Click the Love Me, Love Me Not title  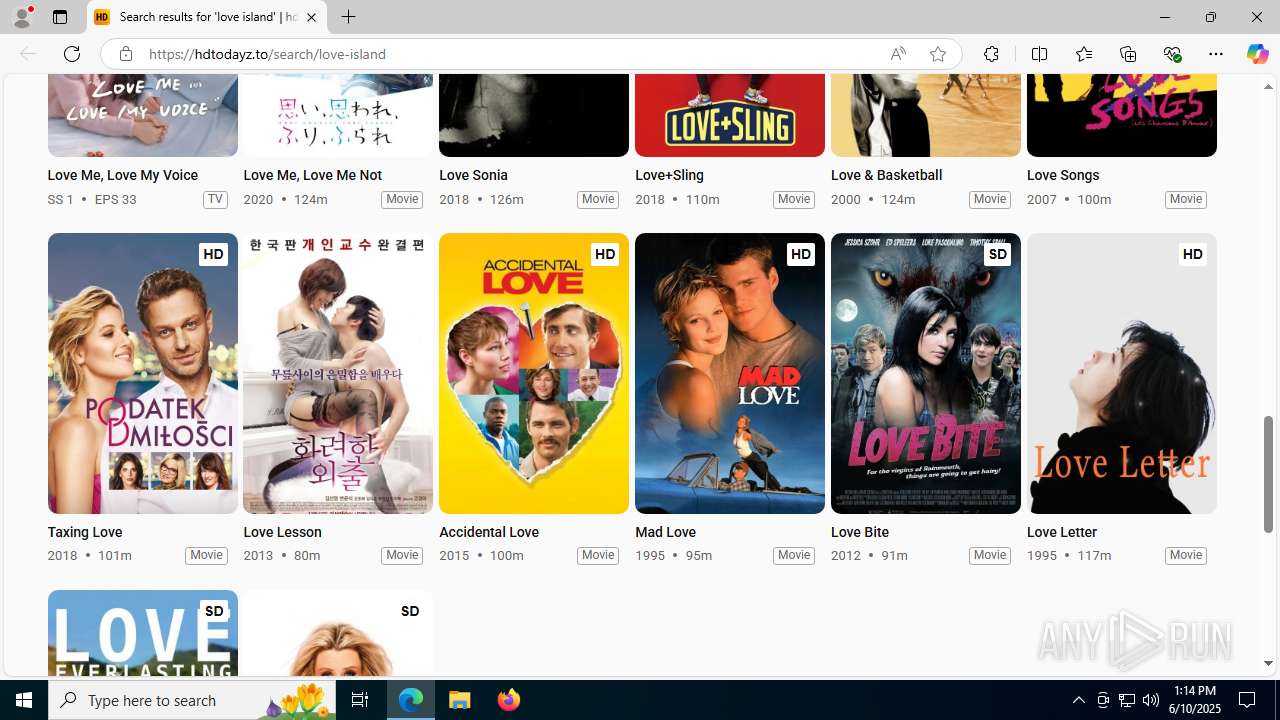coord(312,175)
